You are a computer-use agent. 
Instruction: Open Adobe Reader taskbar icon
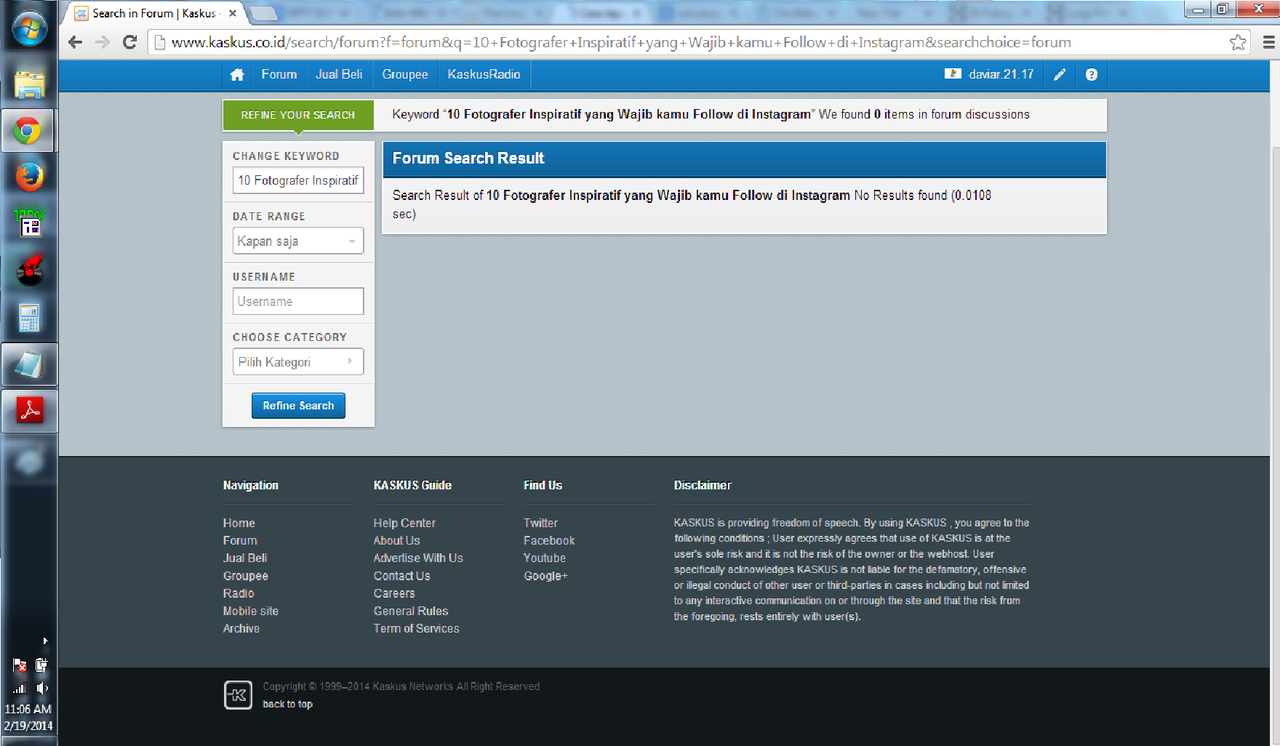[29, 411]
